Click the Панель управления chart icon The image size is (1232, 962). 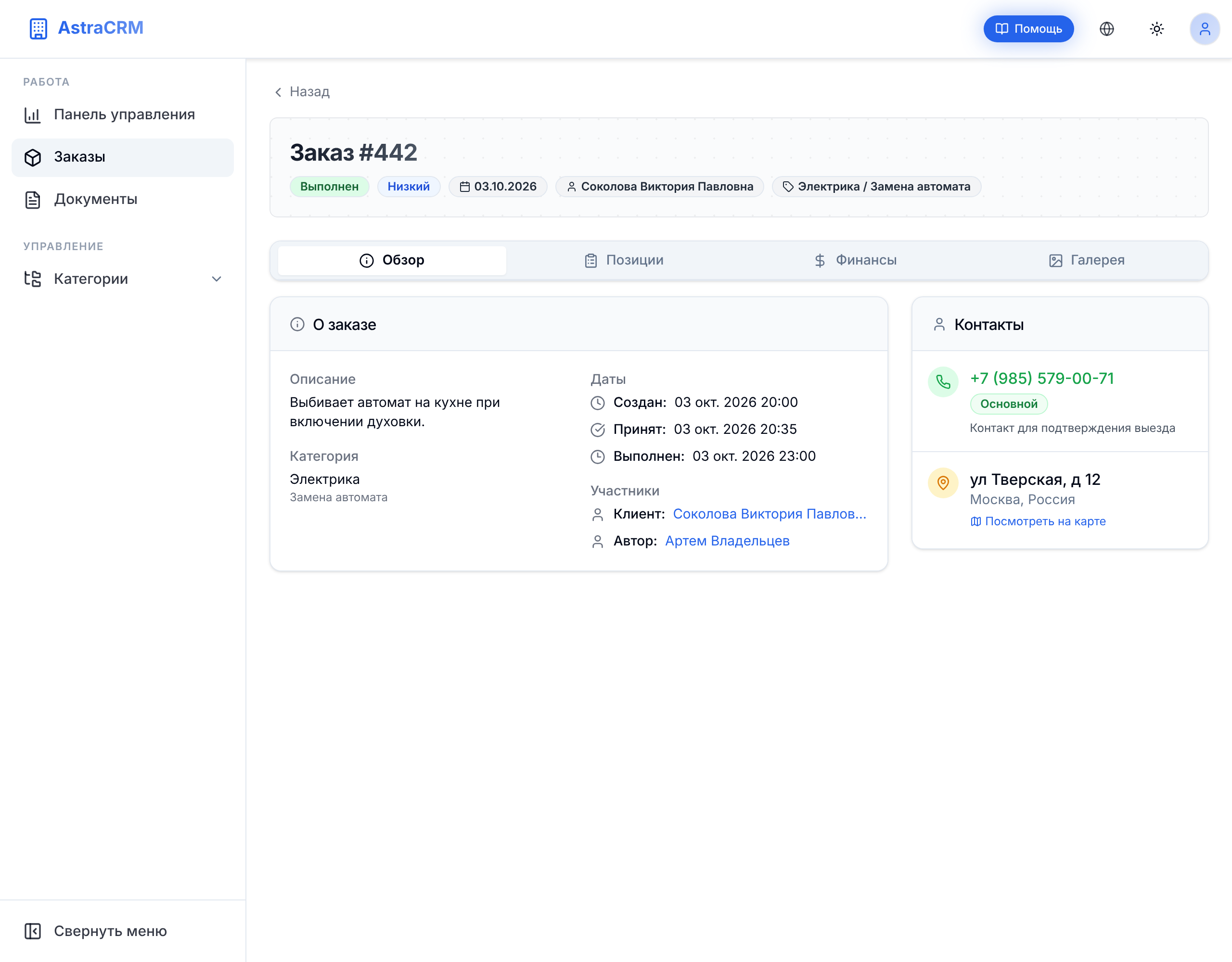click(x=33, y=115)
